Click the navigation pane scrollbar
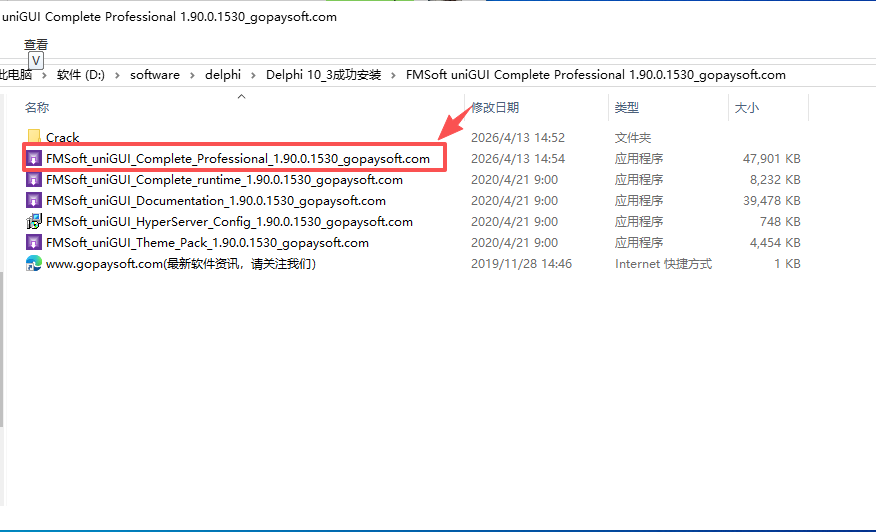The height and width of the screenshot is (532, 876). [x=2, y=350]
